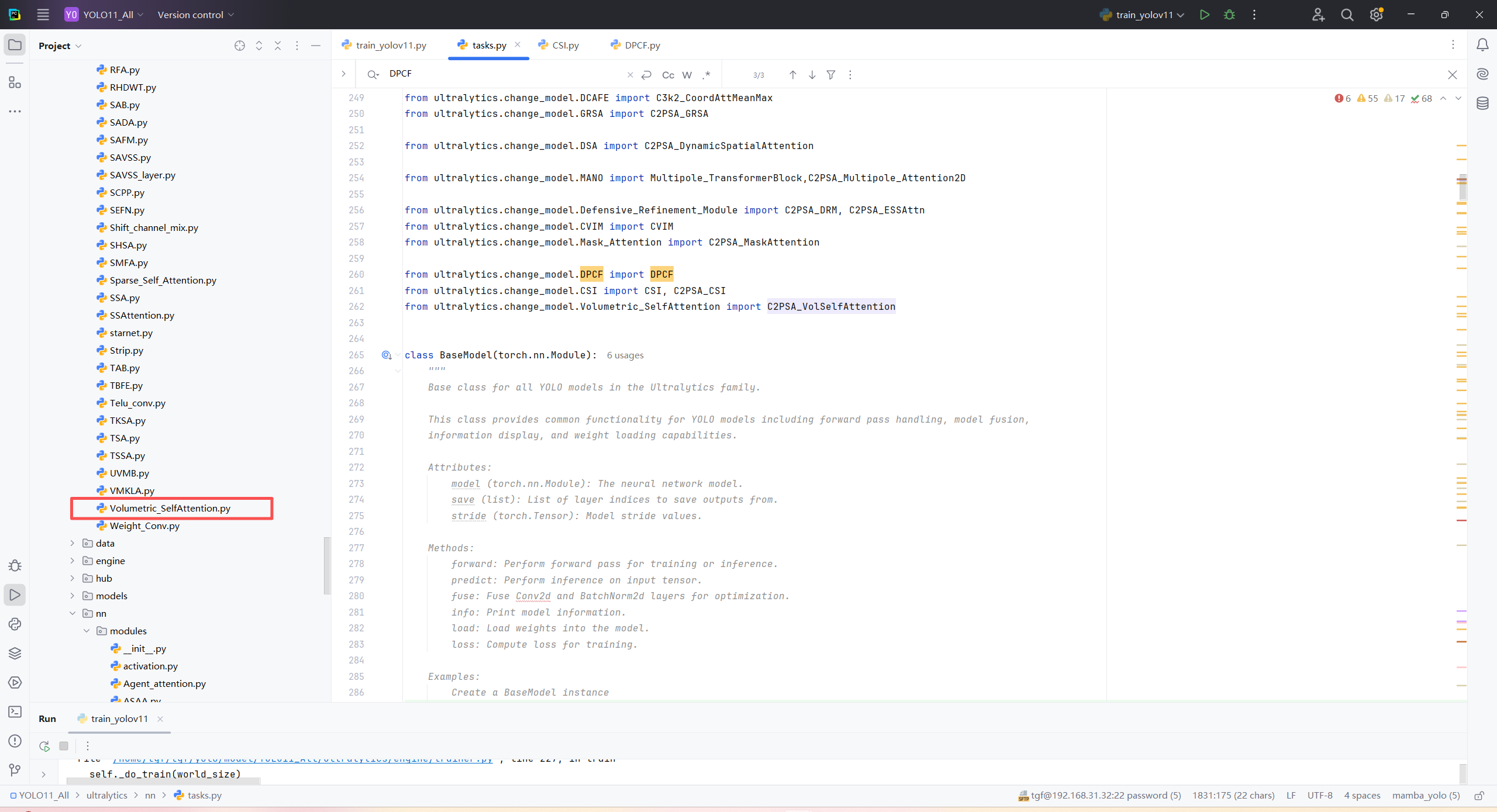Collapse the nn folder

coord(73,613)
